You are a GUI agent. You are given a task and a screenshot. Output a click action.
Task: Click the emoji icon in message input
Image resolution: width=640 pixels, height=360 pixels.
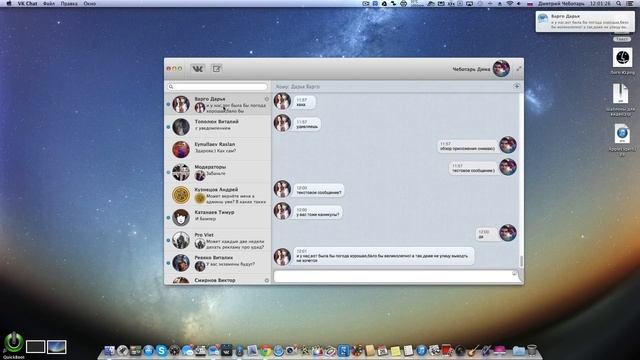click(x=514, y=274)
